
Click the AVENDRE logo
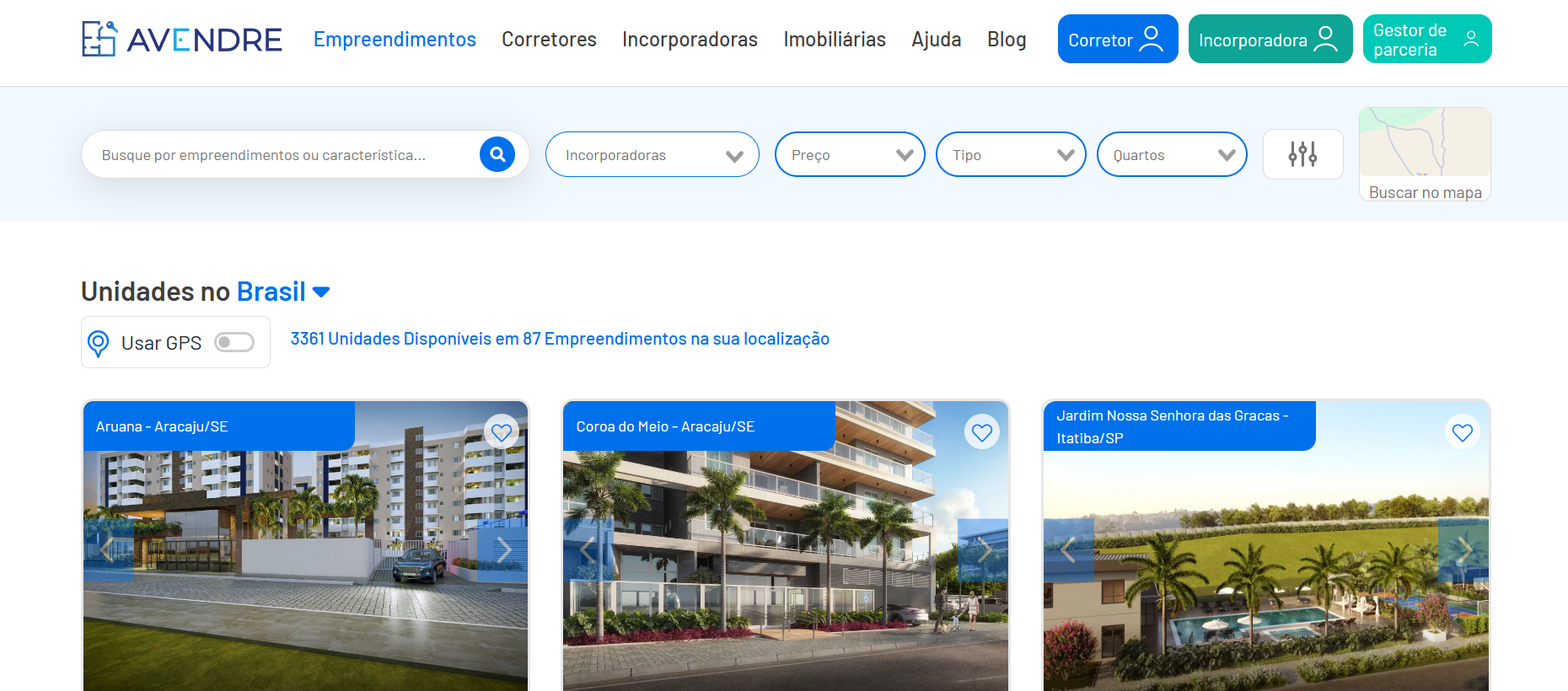coord(182,39)
